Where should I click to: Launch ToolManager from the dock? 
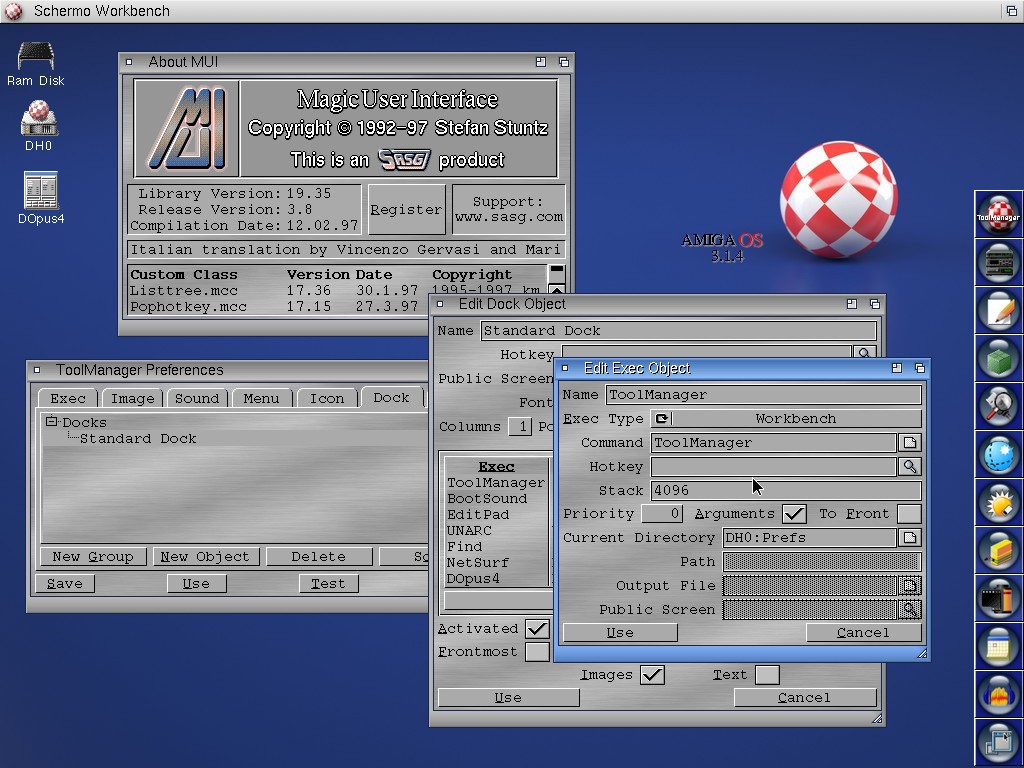pyautogui.click(x=998, y=214)
